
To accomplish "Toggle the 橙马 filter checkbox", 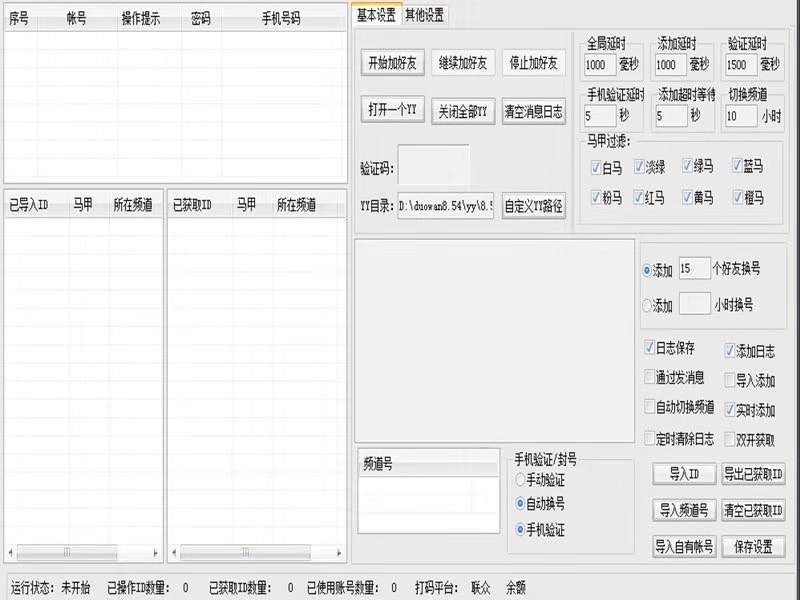I will pyautogui.click(x=737, y=197).
